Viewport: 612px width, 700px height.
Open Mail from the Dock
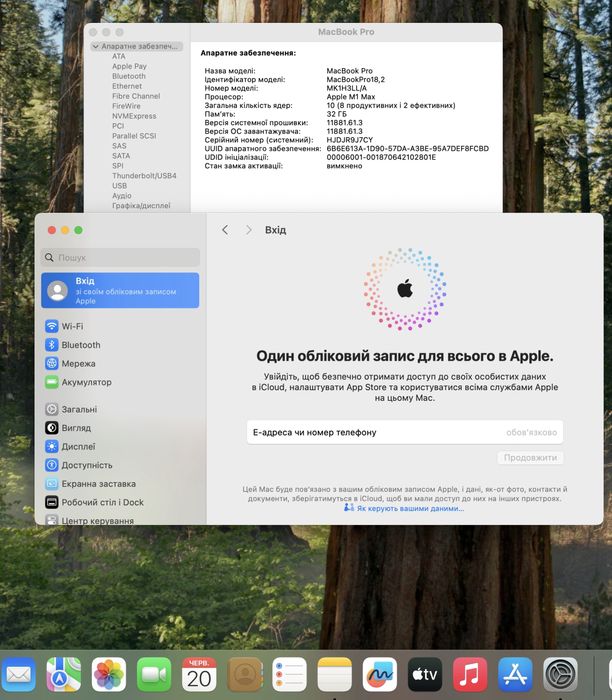tap(18, 674)
